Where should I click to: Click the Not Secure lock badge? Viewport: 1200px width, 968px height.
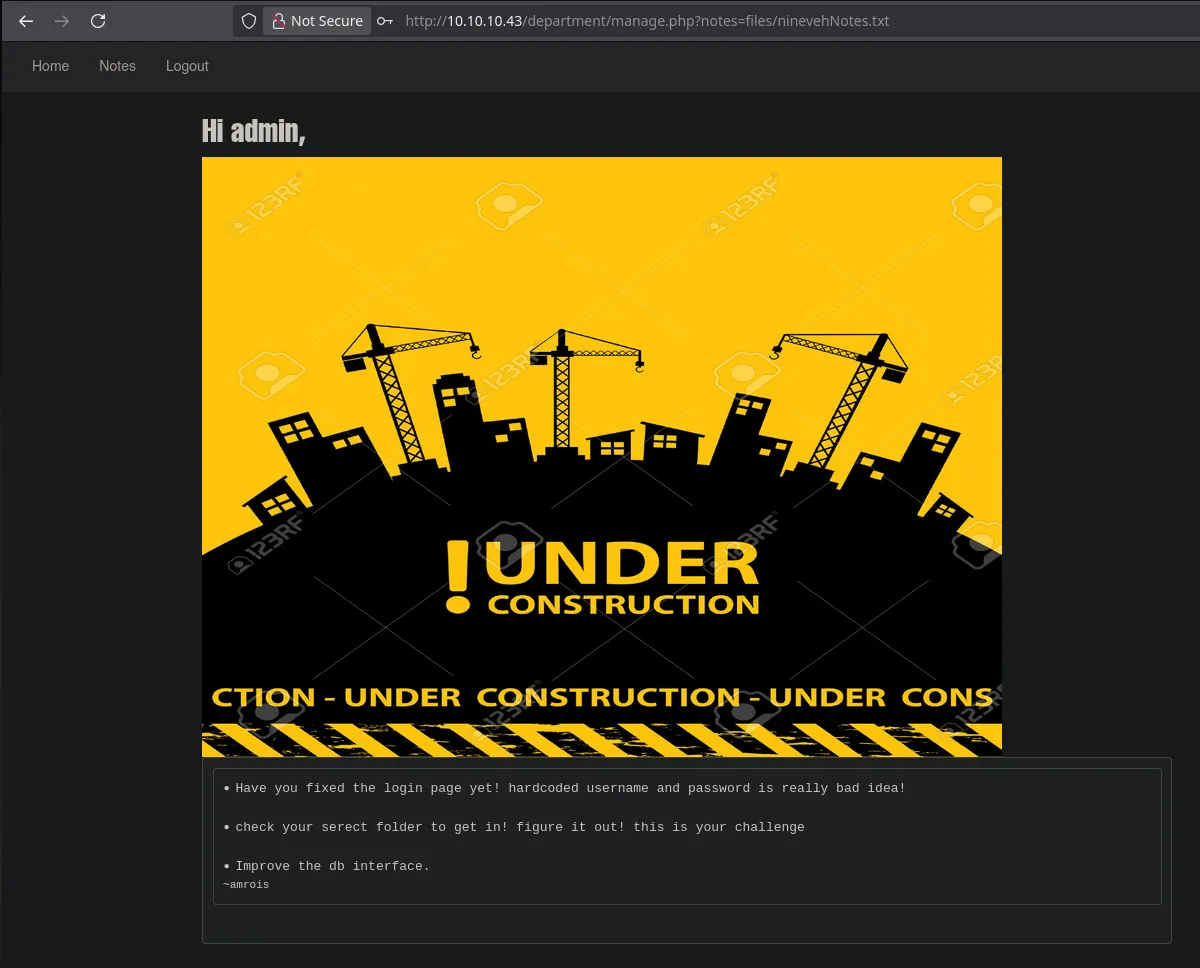317,21
